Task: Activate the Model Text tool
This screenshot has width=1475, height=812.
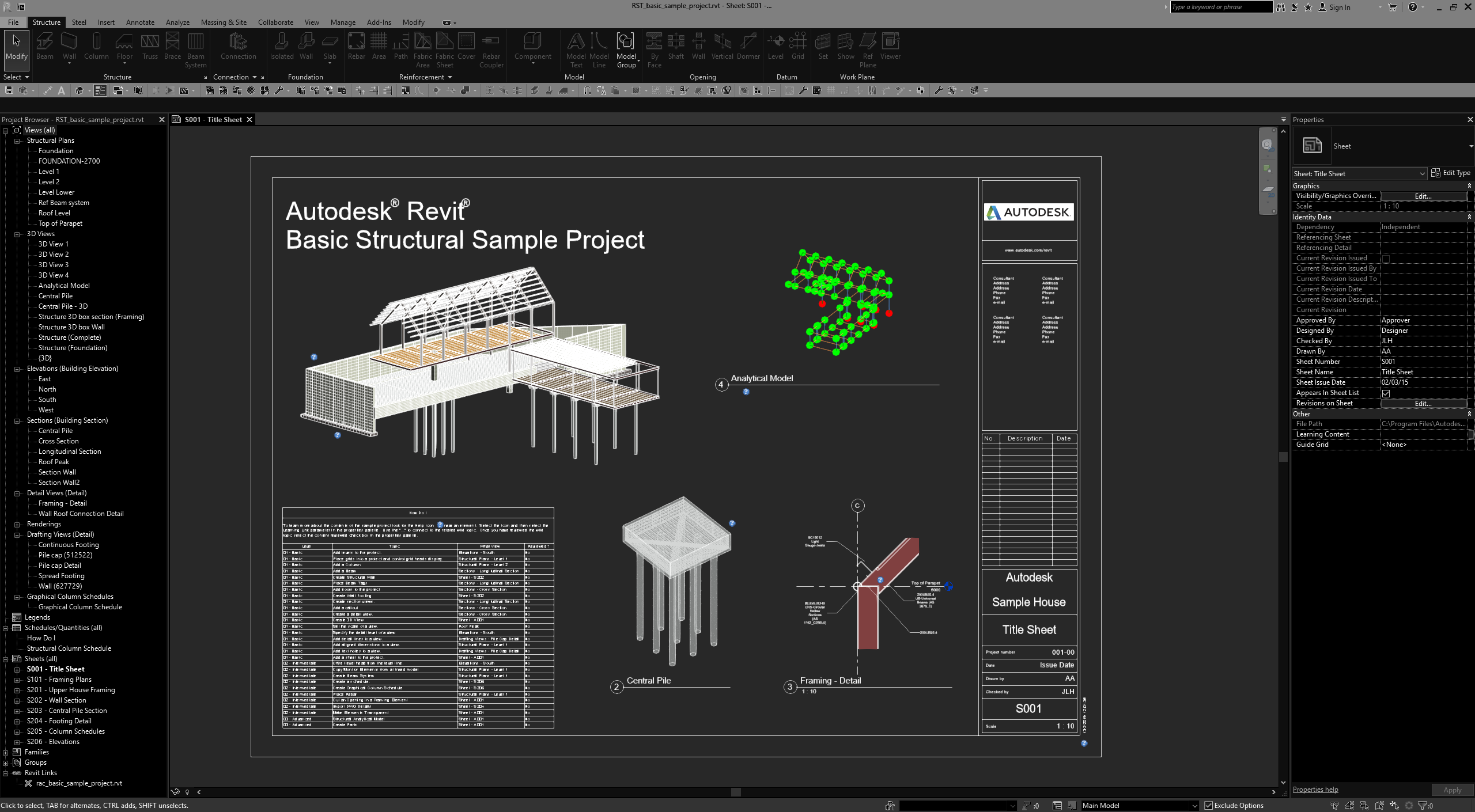Action: (576, 46)
